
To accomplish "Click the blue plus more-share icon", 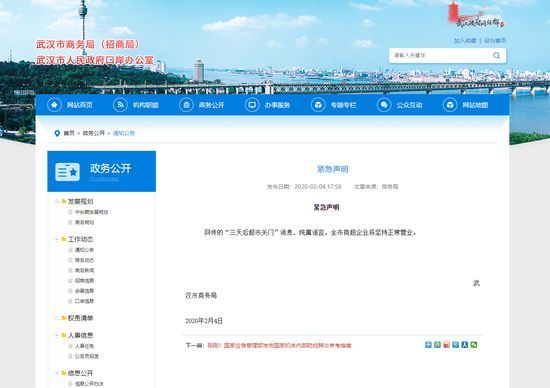I will pos(428,345).
